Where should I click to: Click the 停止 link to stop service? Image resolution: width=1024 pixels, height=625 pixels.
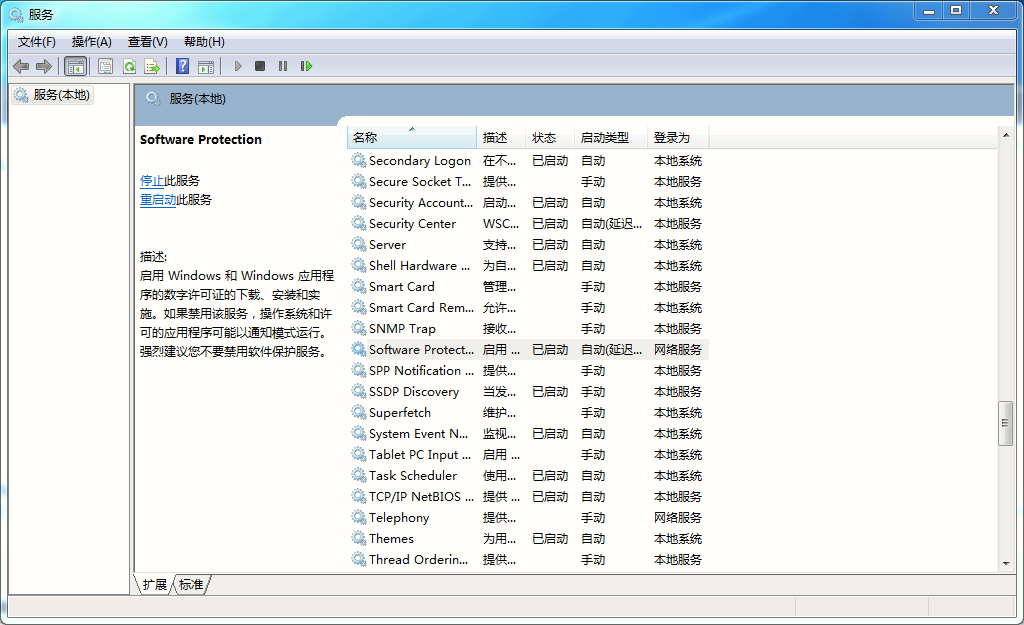[x=152, y=181]
